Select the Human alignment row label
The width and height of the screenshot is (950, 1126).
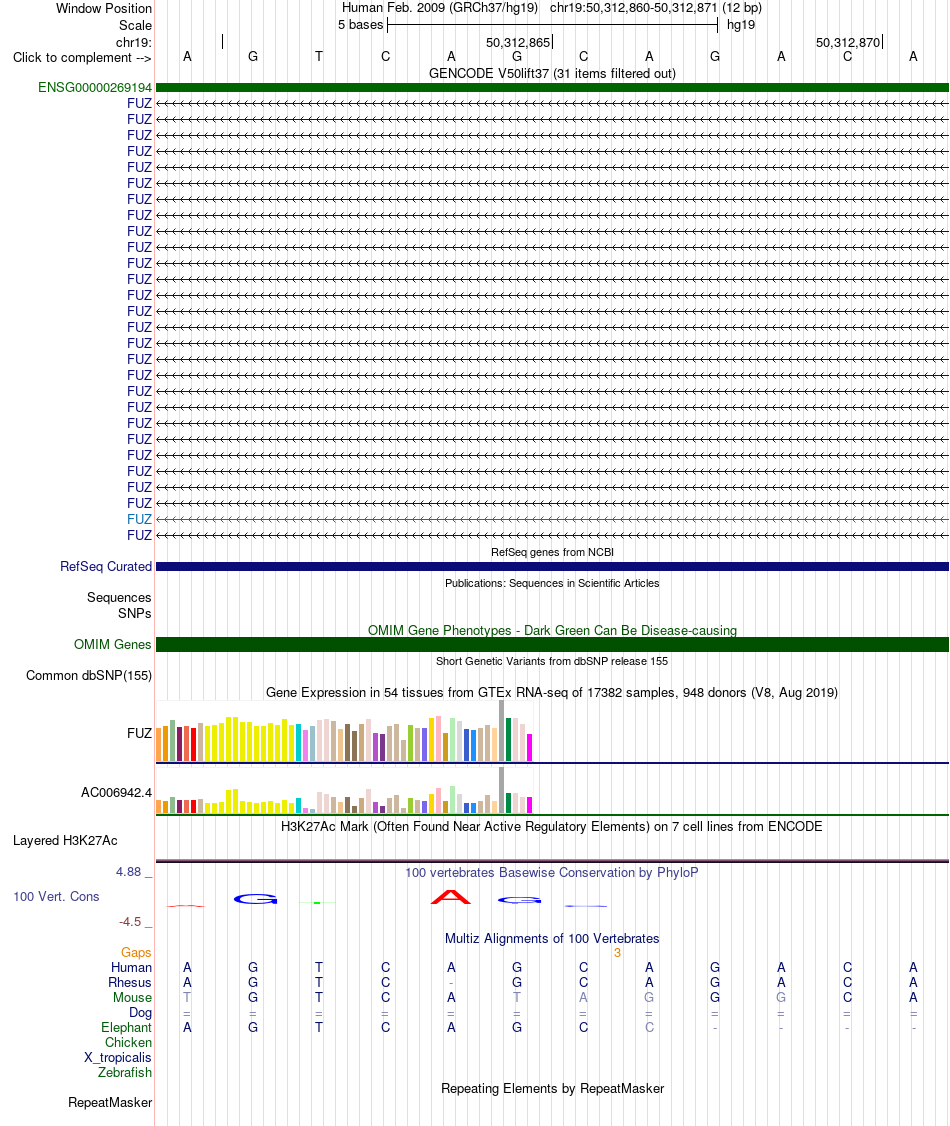pyautogui.click(x=131, y=967)
